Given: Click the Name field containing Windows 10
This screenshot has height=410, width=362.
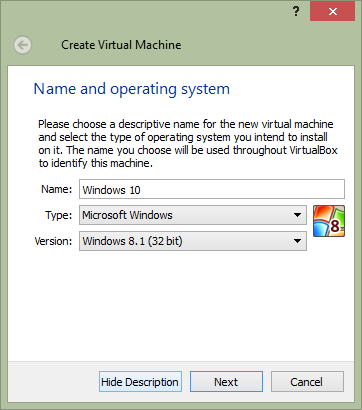Looking at the screenshot, I should tap(212, 189).
